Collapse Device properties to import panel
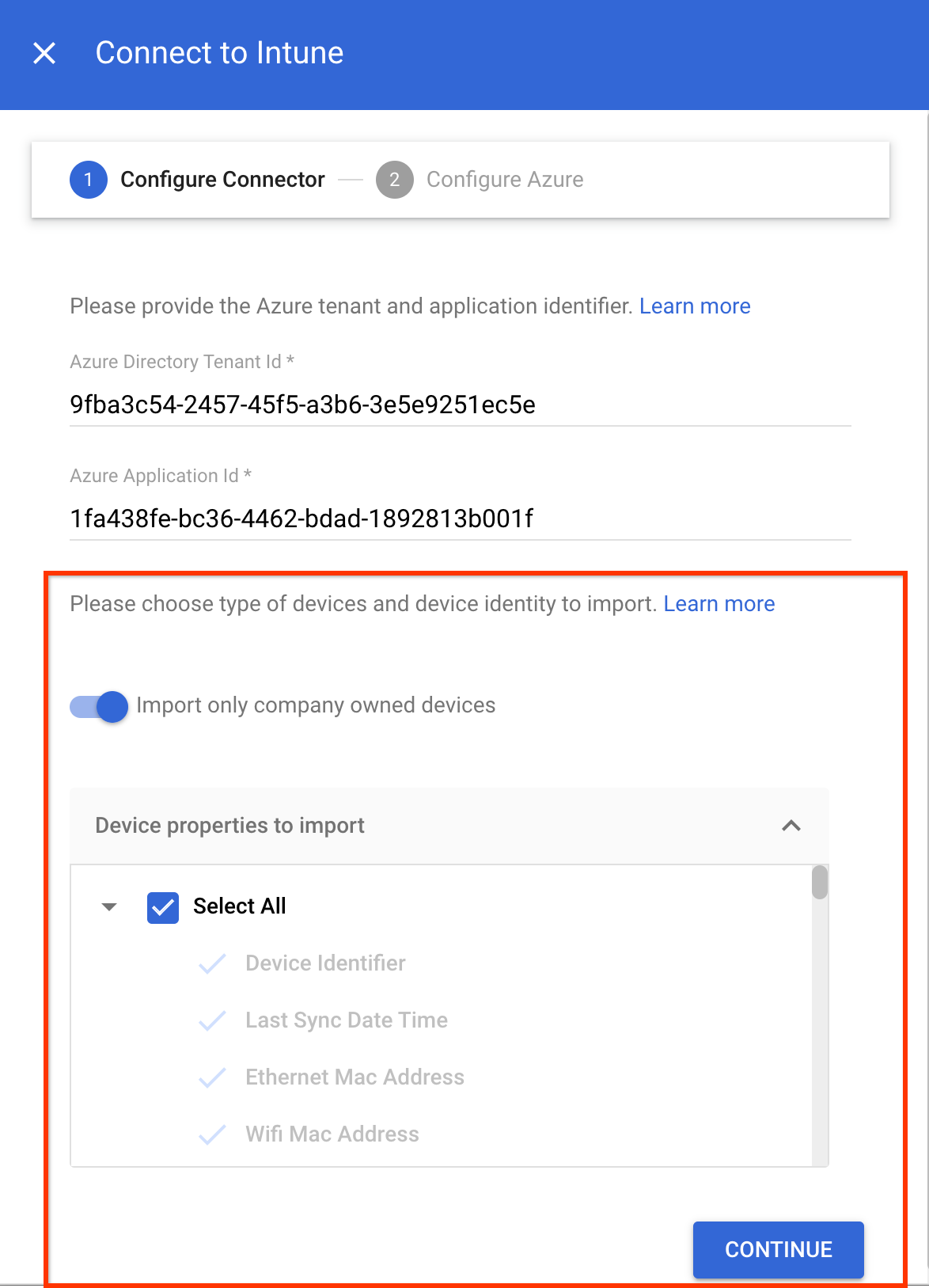Image resolution: width=929 pixels, height=1288 pixels. click(x=791, y=826)
